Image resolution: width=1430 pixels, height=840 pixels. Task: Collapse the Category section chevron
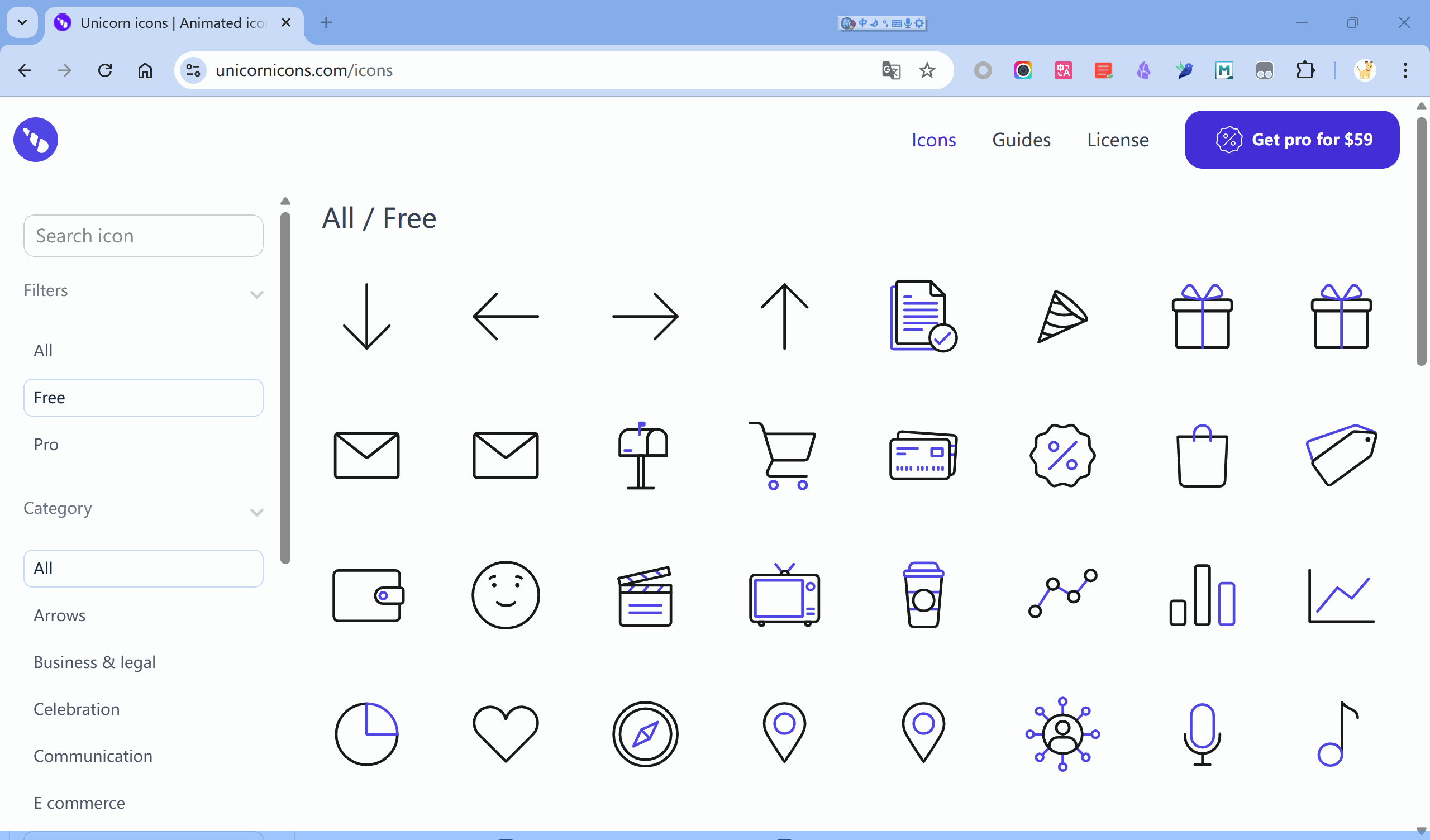click(256, 512)
